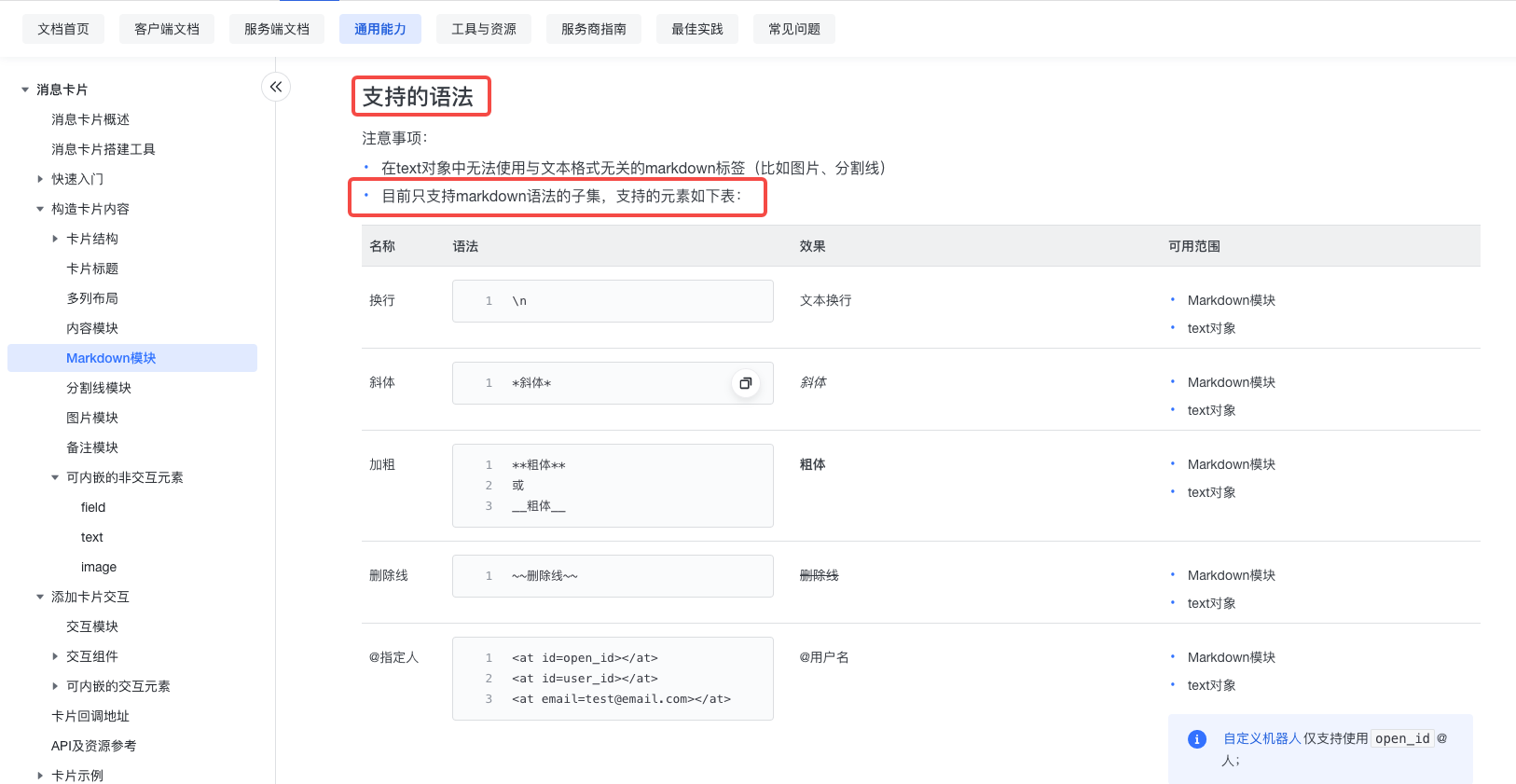The width and height of the screenshot is (1516, 784).
Task: Open the text item in sidebar
Action: tap(92, 537)
